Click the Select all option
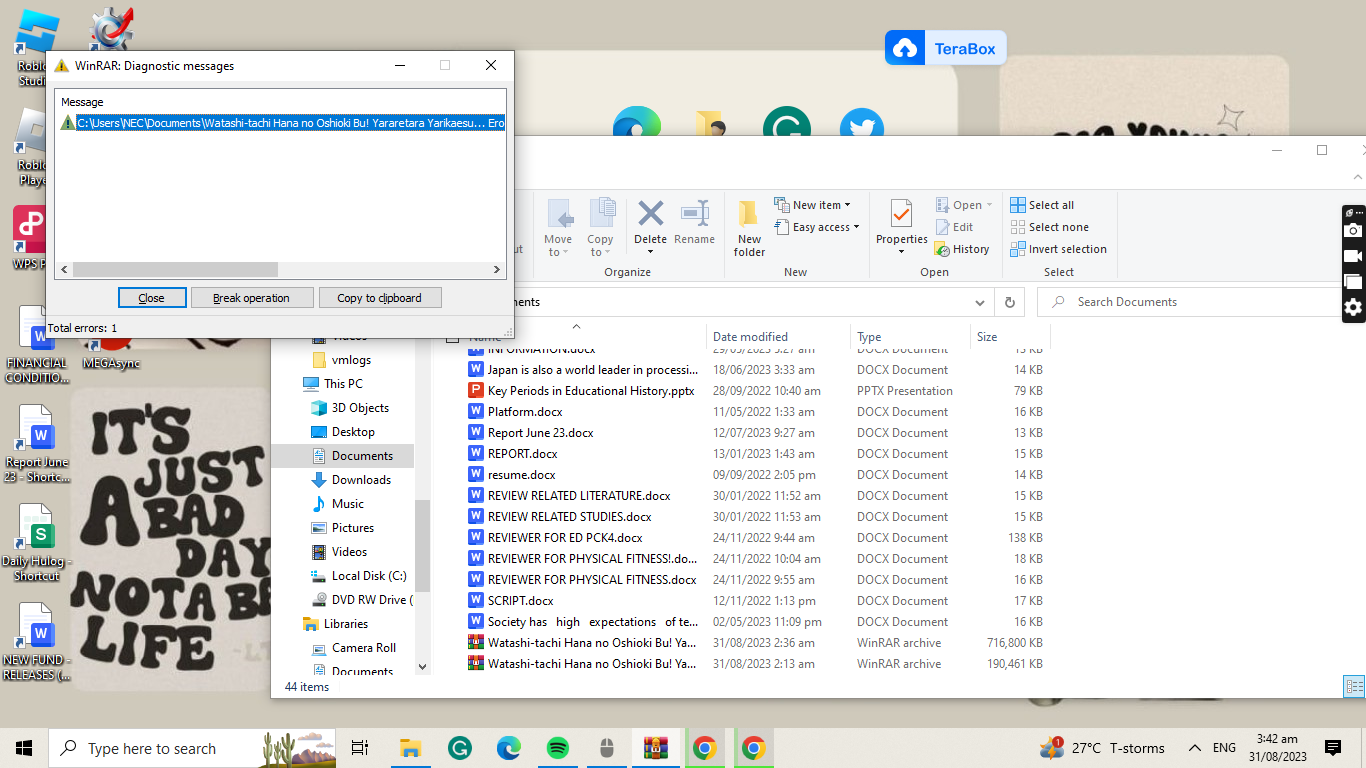The height and width of the screenshot is (768, 1366). coord(1041,205)
